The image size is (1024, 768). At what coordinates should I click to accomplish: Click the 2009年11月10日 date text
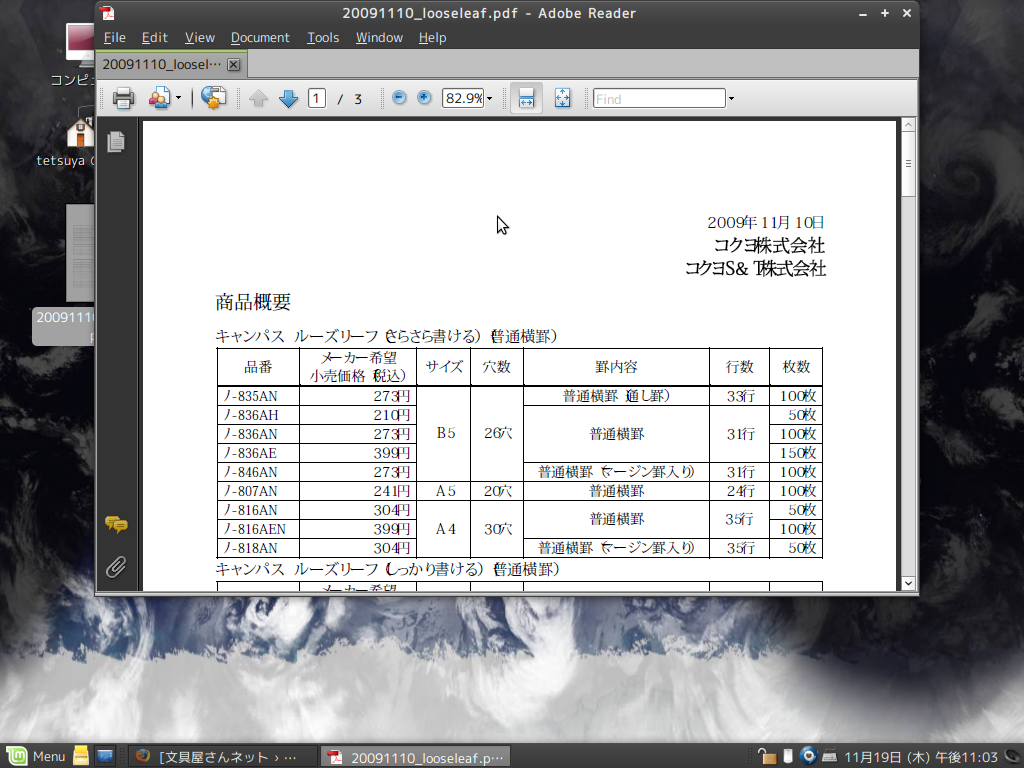pyautogui.click(x=765, y=223)
